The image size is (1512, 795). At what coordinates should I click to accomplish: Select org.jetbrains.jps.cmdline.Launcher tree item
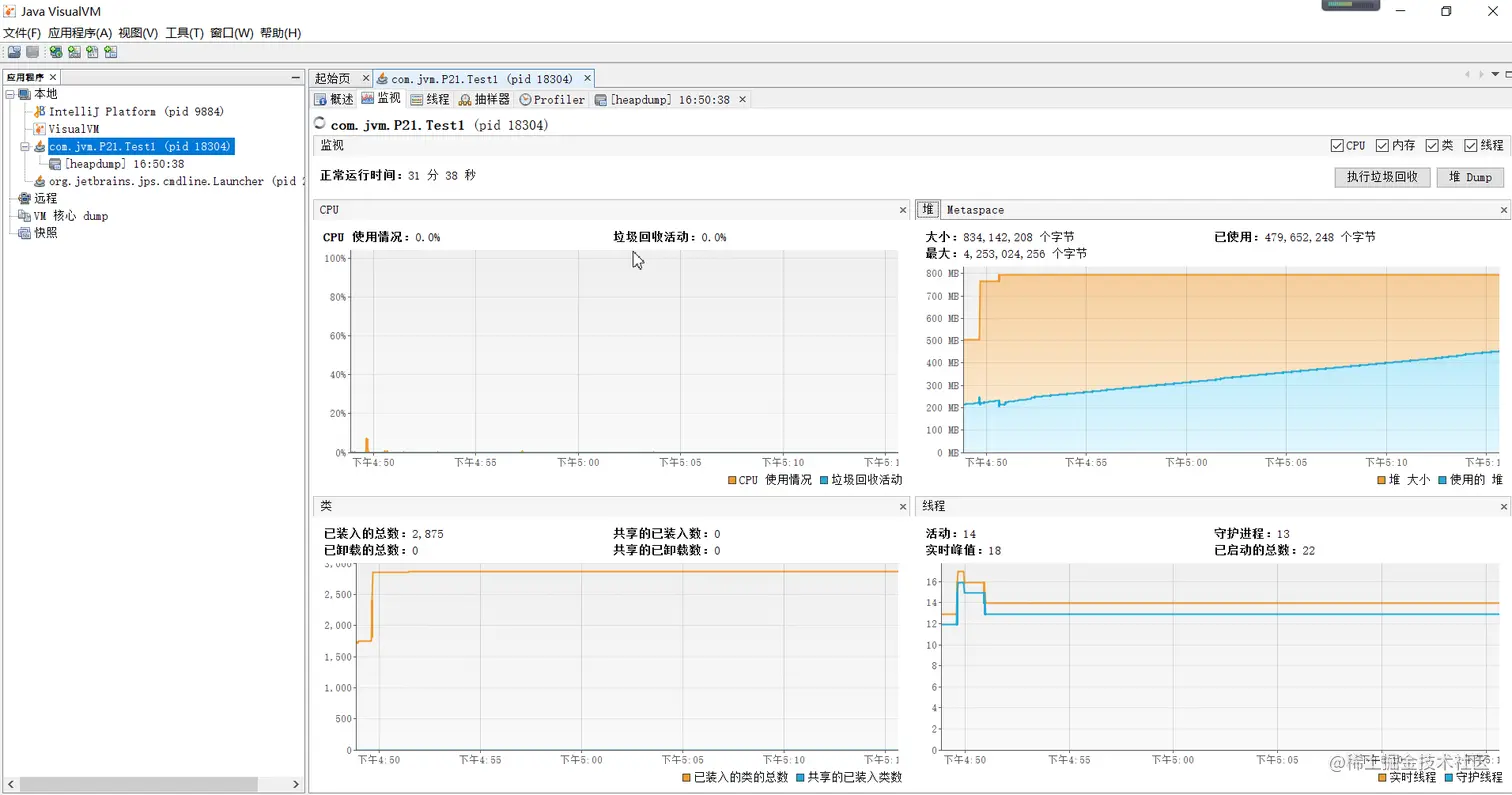[x=175, y=181]
